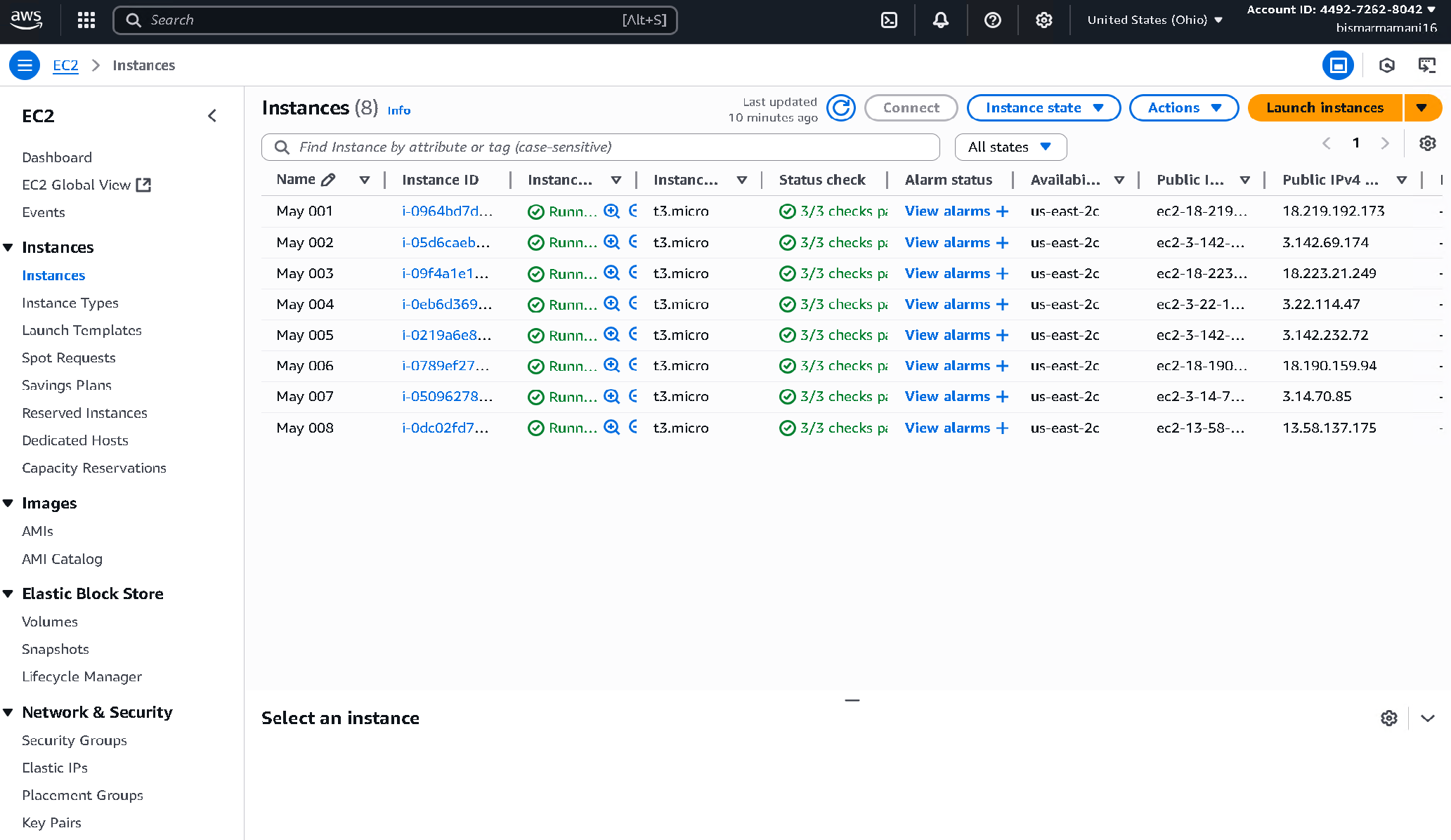Open the EC2 breadcrumb link

(x=65, y=65)
